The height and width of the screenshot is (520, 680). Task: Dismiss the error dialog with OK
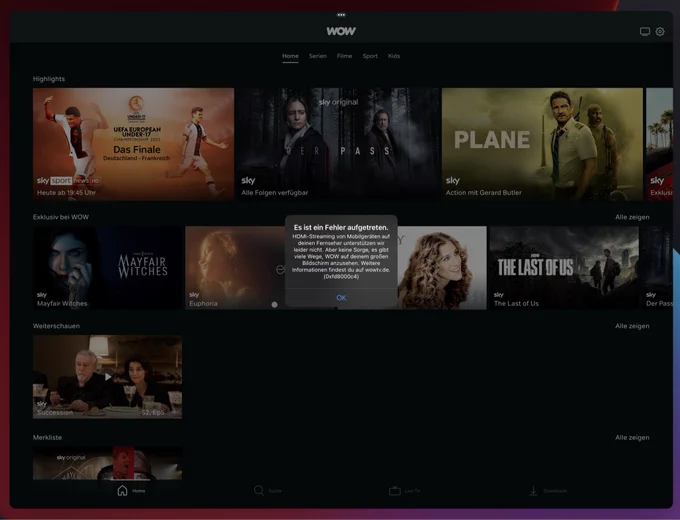pos(341,298)
